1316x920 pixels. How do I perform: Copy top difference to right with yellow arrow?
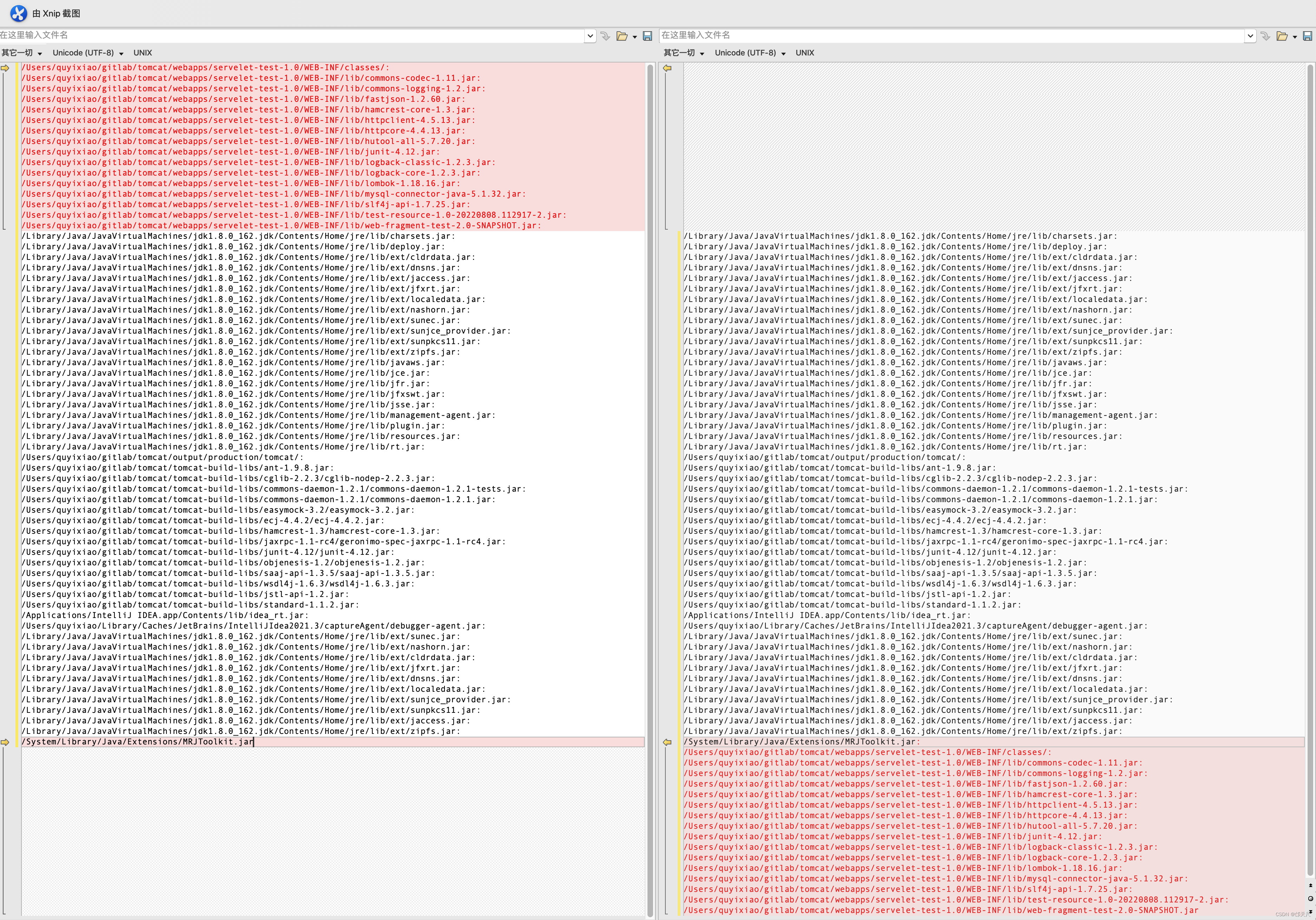[x=5, y=68]
